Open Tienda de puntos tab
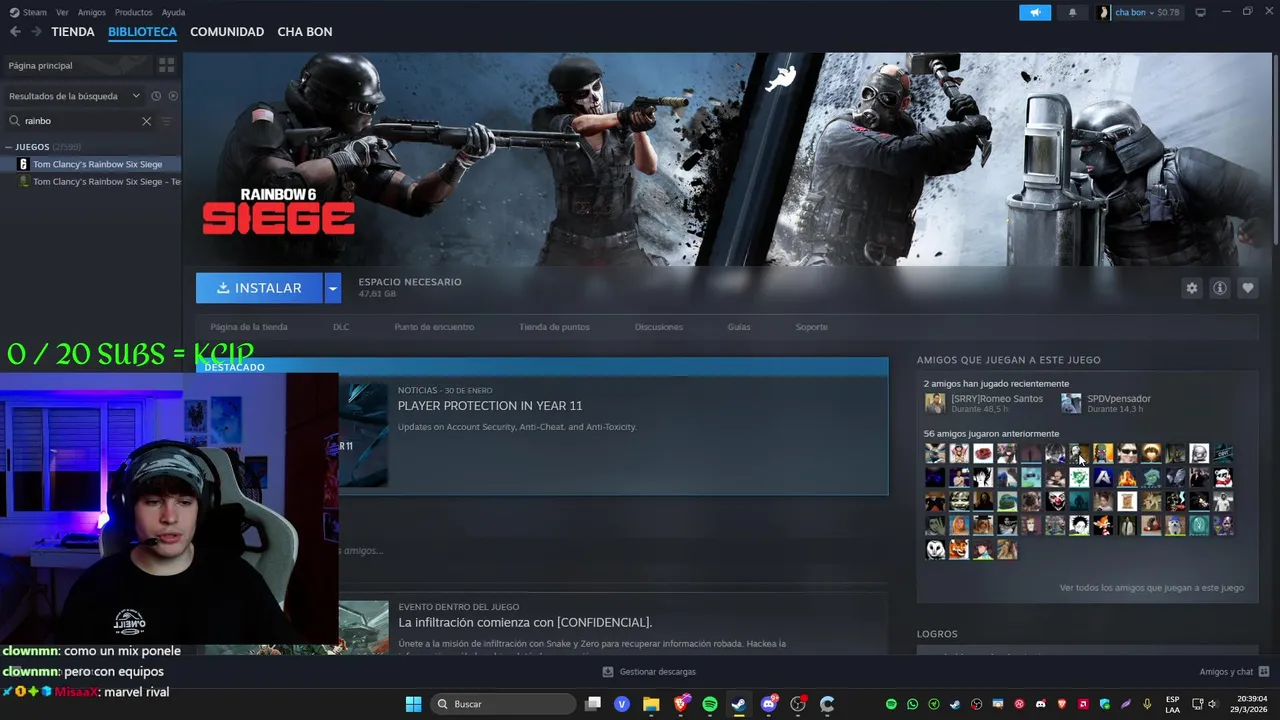Viewport: 1280px width, 720px height. point(554,327)
